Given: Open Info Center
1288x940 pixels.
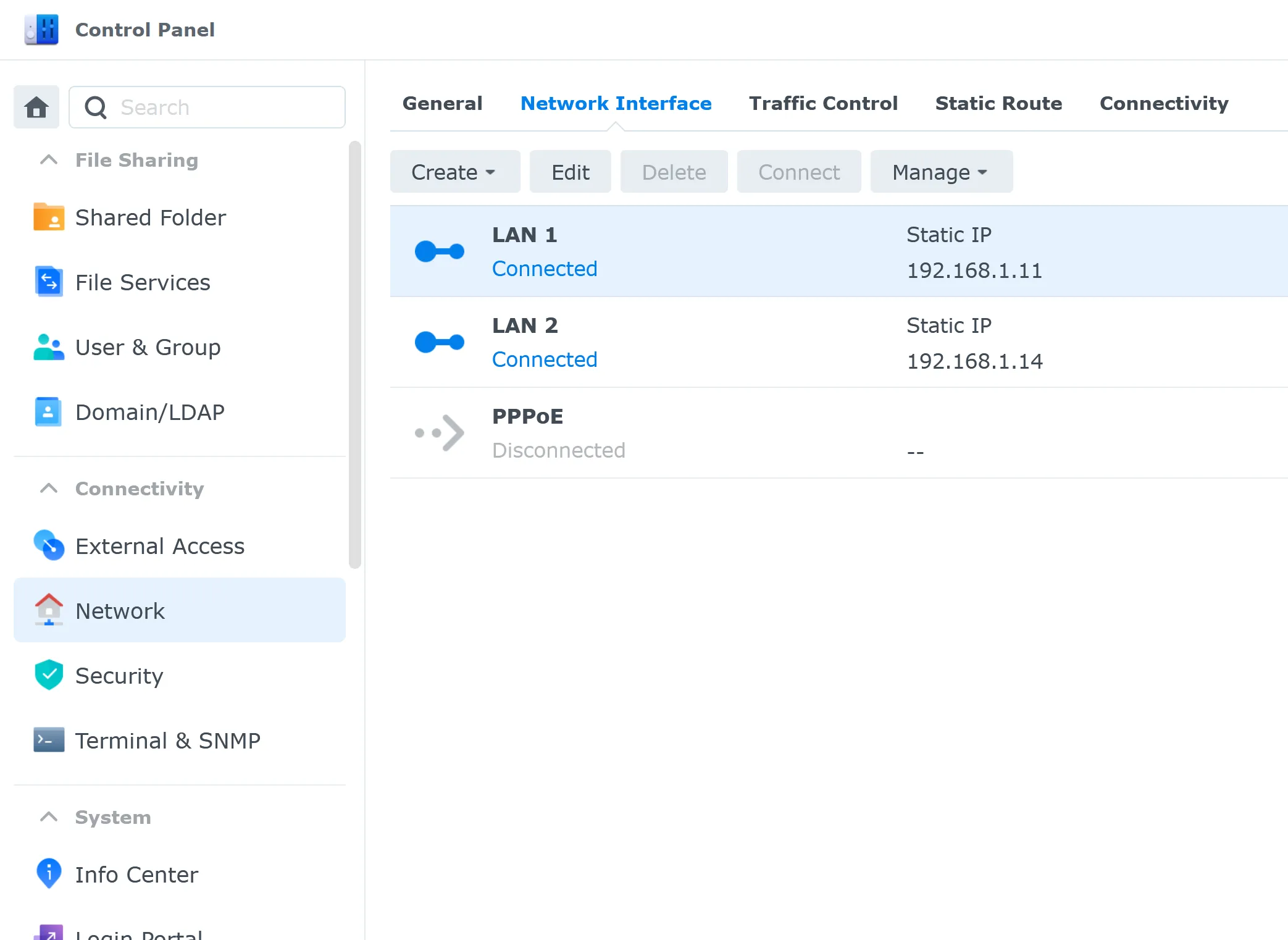Looking at the screenshot, I should 136,874.
